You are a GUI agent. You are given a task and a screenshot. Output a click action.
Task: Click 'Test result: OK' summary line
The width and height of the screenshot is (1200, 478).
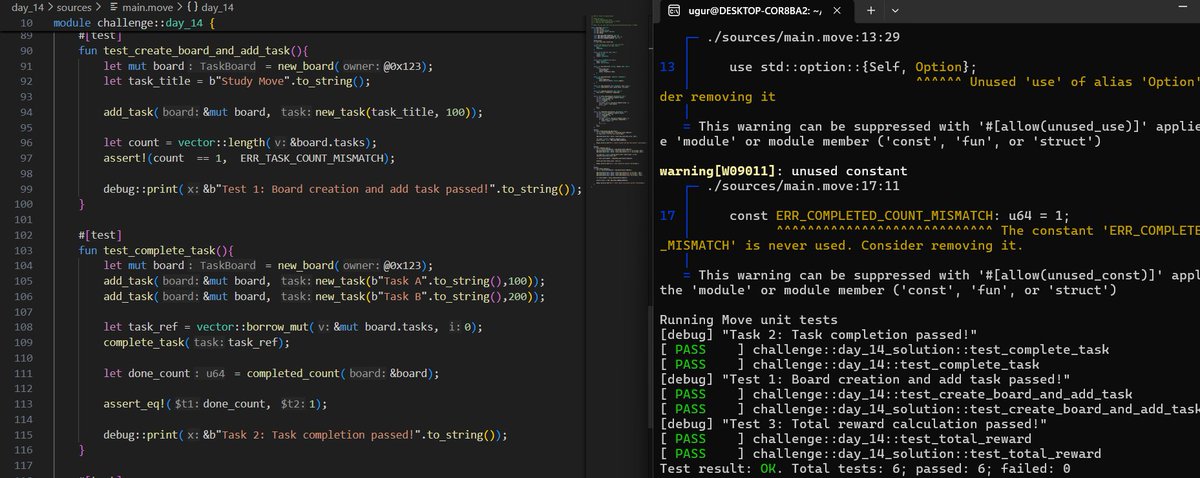pyautogui.click(x=864, y=468)
